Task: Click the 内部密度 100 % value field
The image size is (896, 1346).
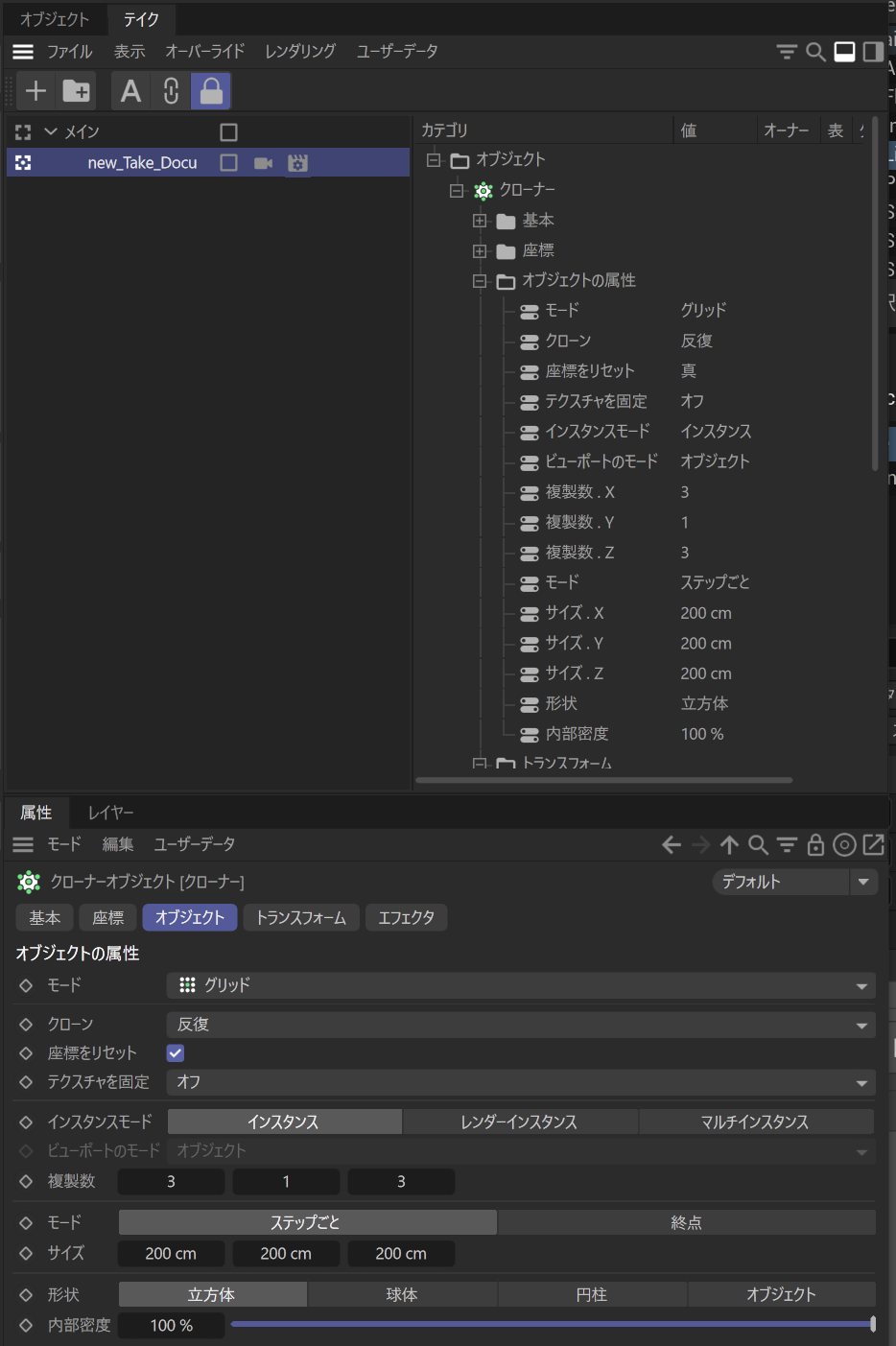Action: tap(172, 1326)
